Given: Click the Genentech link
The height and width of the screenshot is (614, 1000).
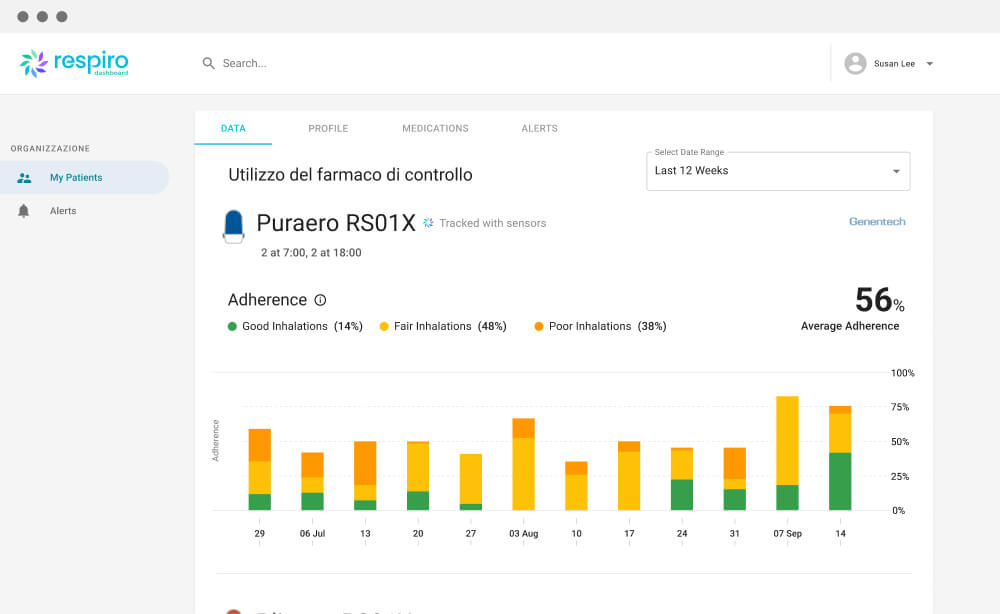Looking at the screenshot, I should pyautogui.click(x=877, y=221).
